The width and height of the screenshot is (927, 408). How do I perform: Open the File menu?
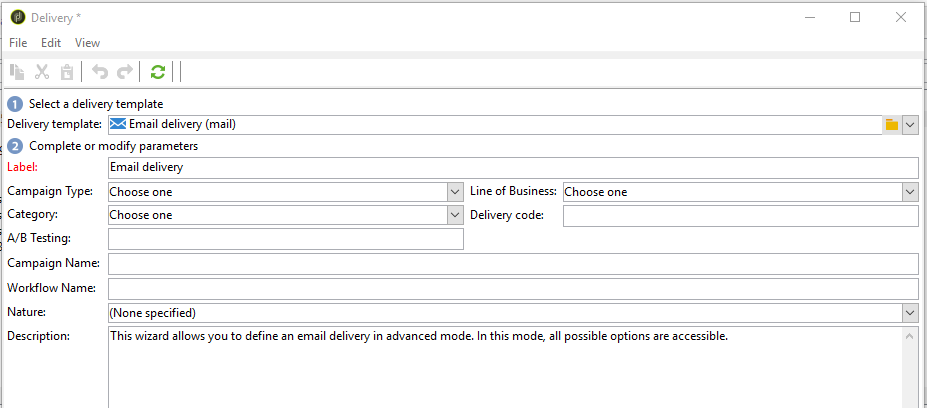coord(18,43)
